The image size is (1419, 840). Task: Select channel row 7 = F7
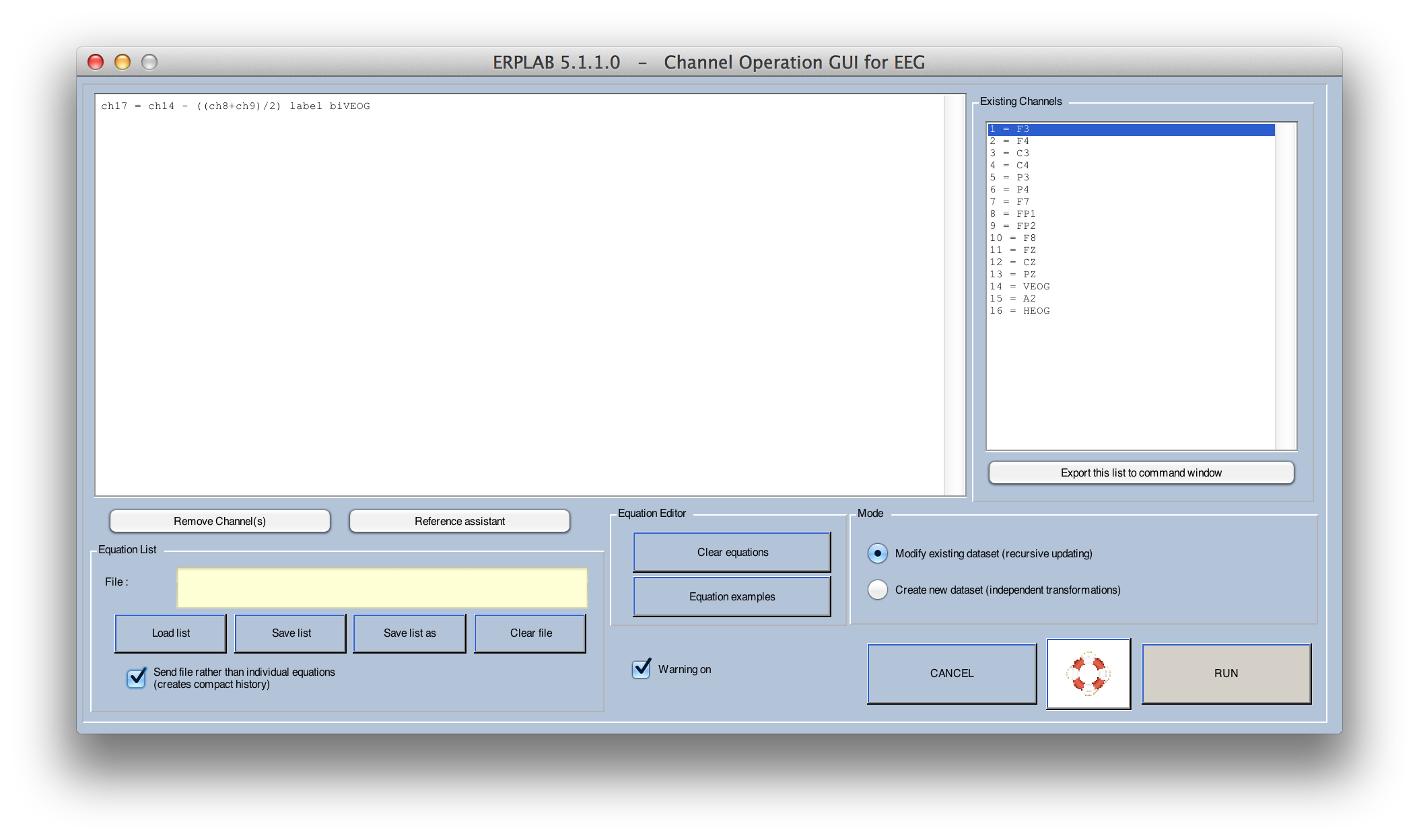[x=1131, y=202]
